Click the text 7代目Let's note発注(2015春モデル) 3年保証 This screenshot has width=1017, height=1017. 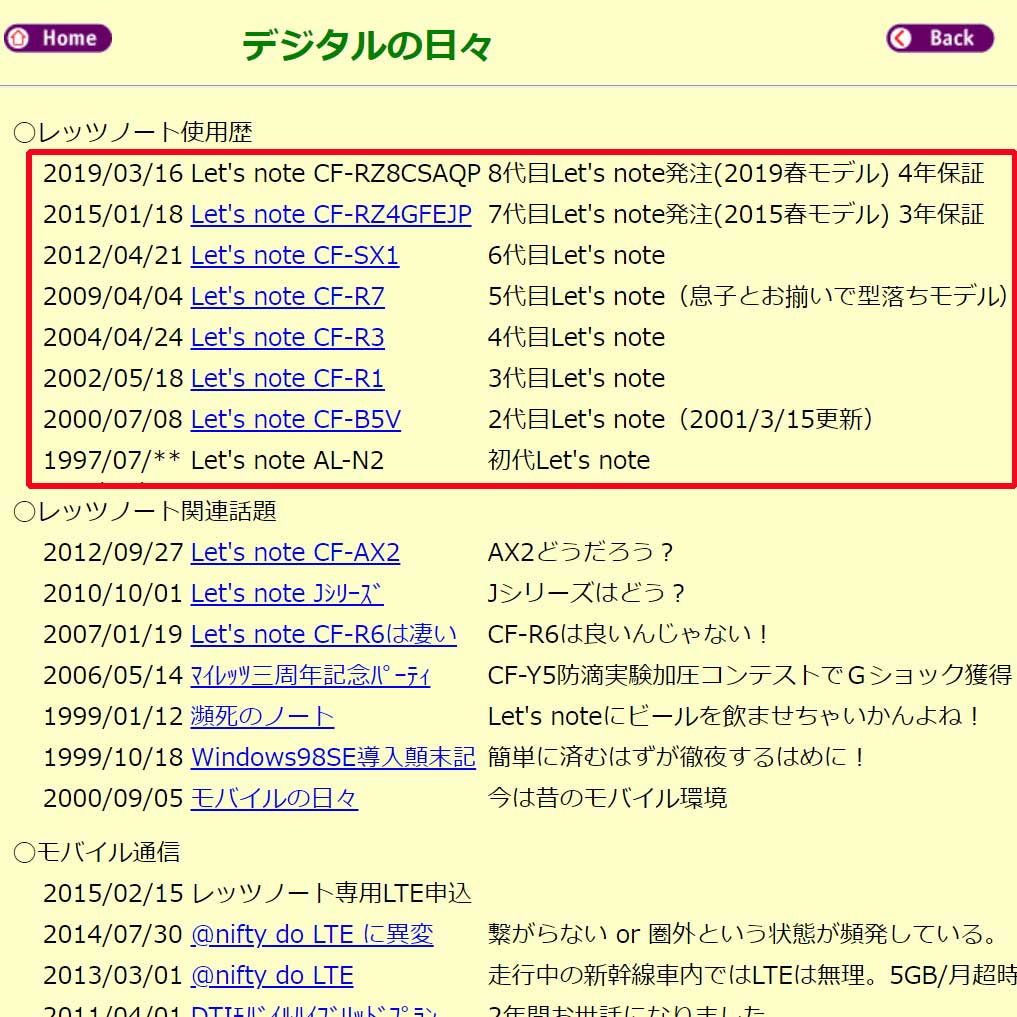(x=736, y=214)
